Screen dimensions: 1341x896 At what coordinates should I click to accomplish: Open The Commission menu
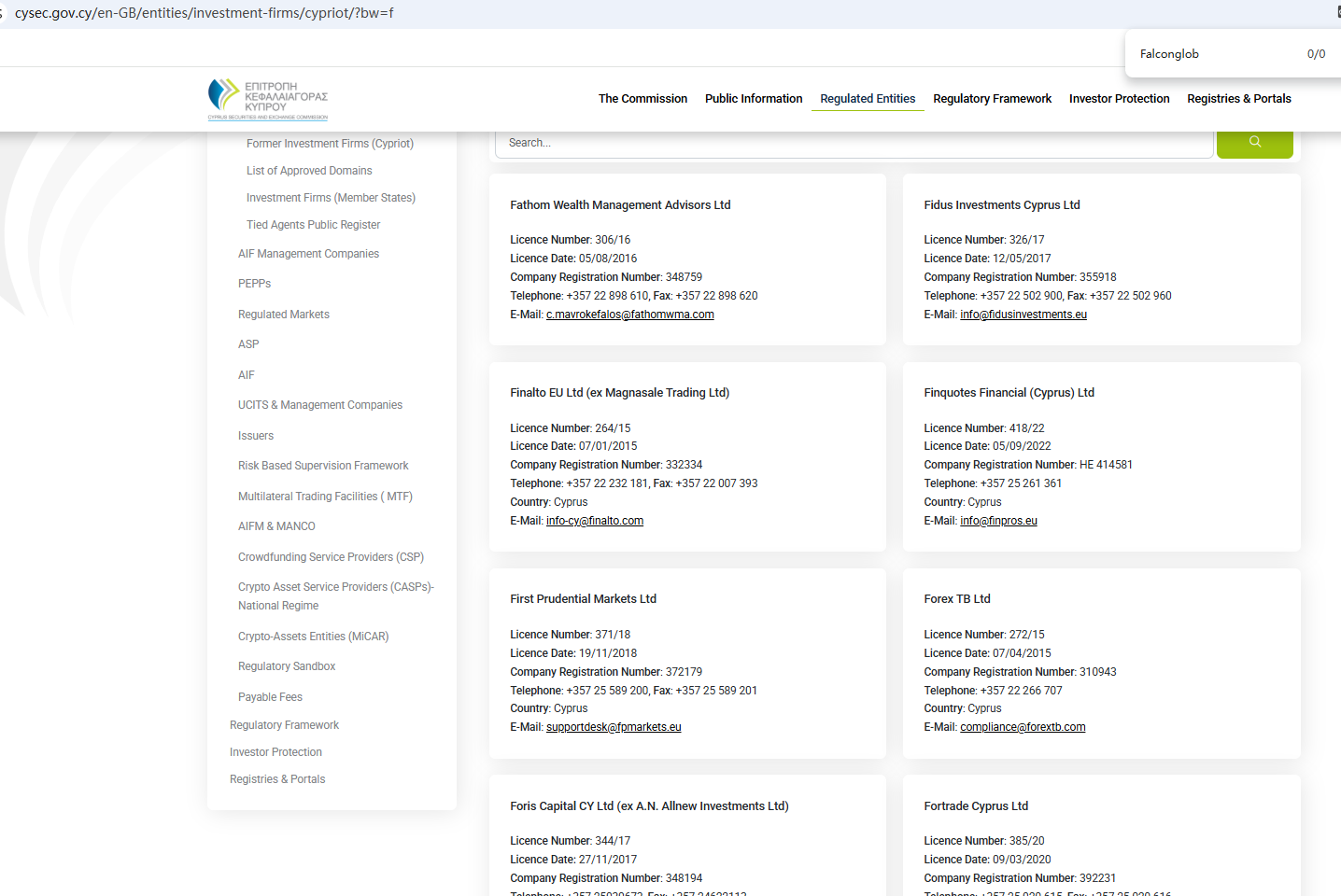[x=642, y=99]
